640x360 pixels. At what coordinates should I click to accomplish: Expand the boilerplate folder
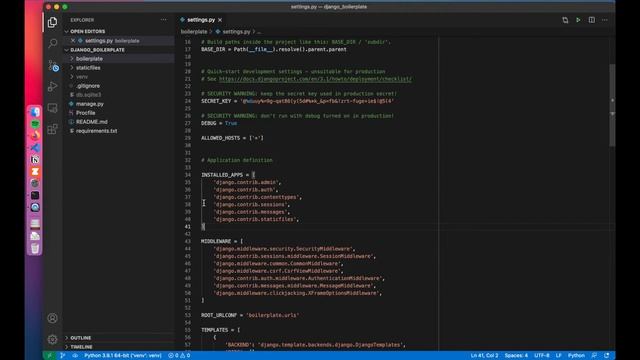89,59
